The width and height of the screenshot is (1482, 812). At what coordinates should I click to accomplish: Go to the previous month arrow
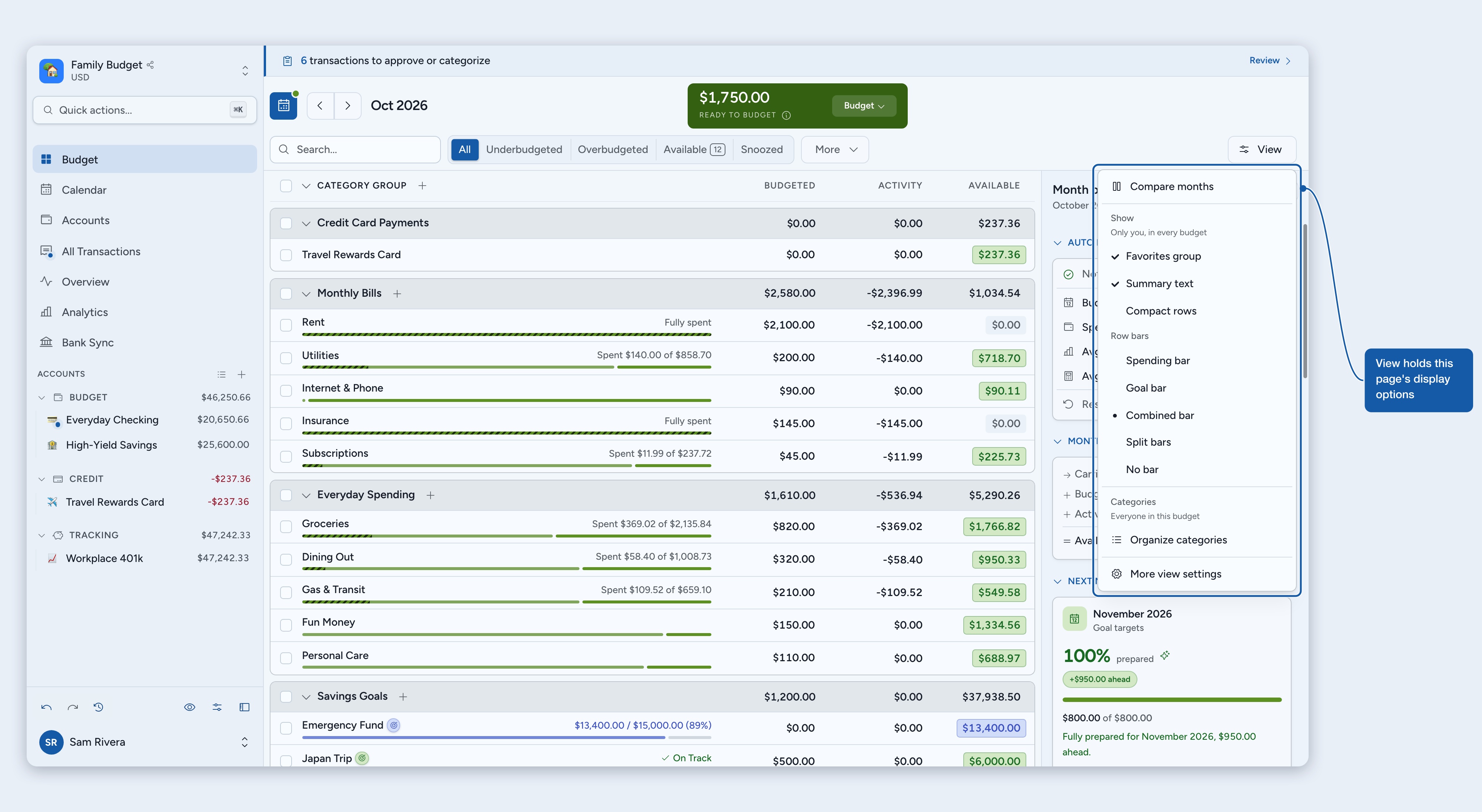320,106
